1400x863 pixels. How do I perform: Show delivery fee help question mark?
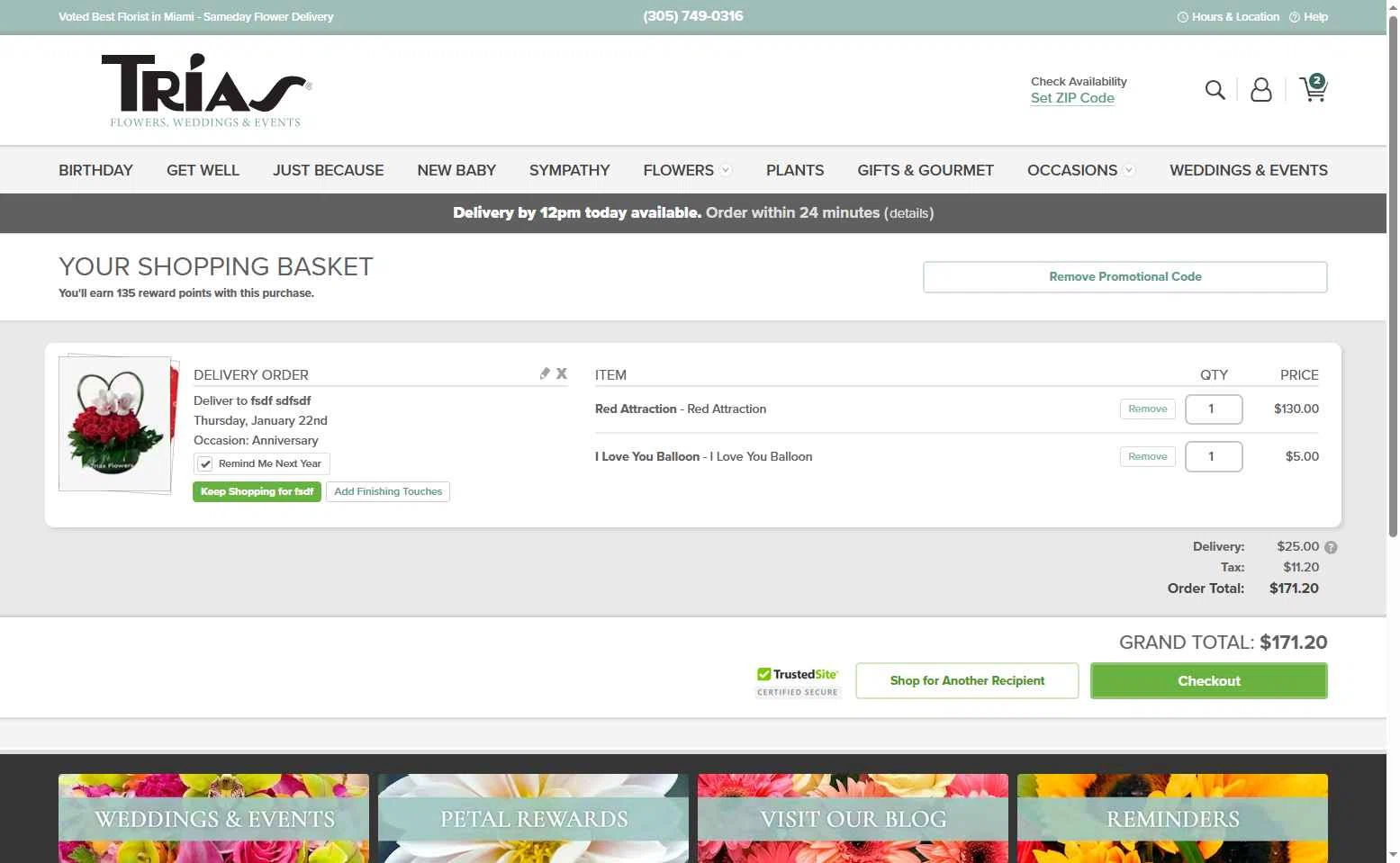pos(1331,547)
